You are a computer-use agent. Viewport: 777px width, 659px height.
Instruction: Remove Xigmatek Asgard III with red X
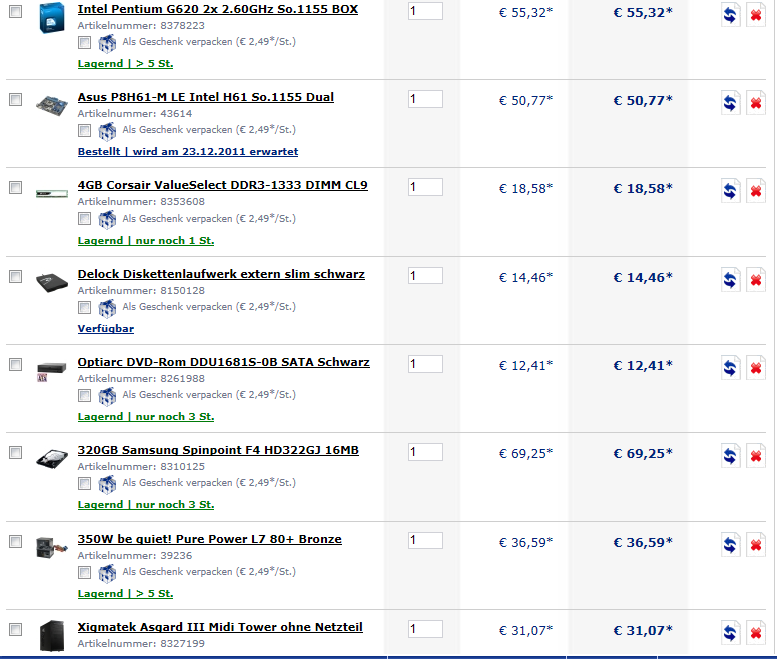pyautogui.click(x=756, y=633)
